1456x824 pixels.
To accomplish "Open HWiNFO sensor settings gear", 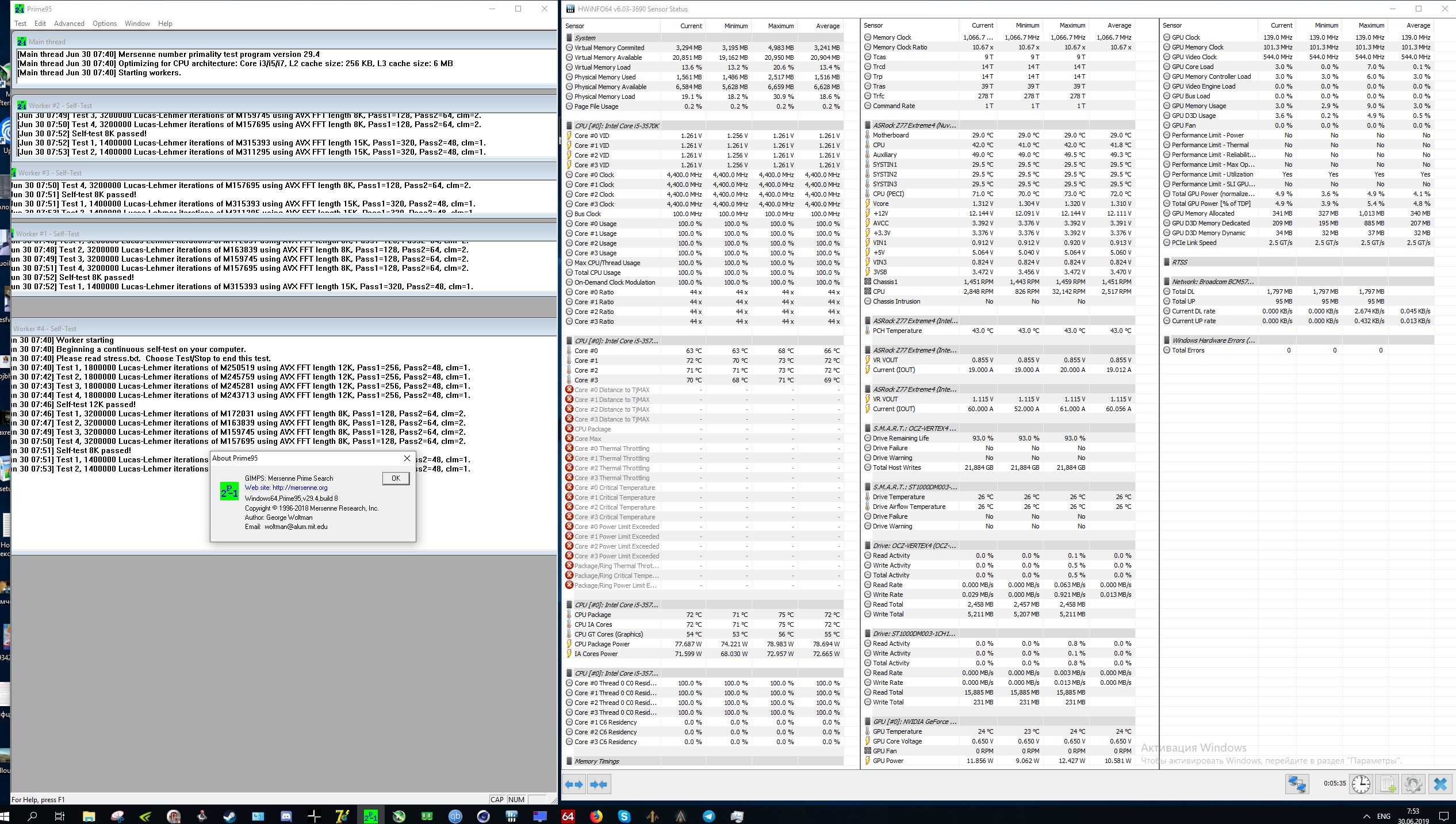I will coord(1413,784).
